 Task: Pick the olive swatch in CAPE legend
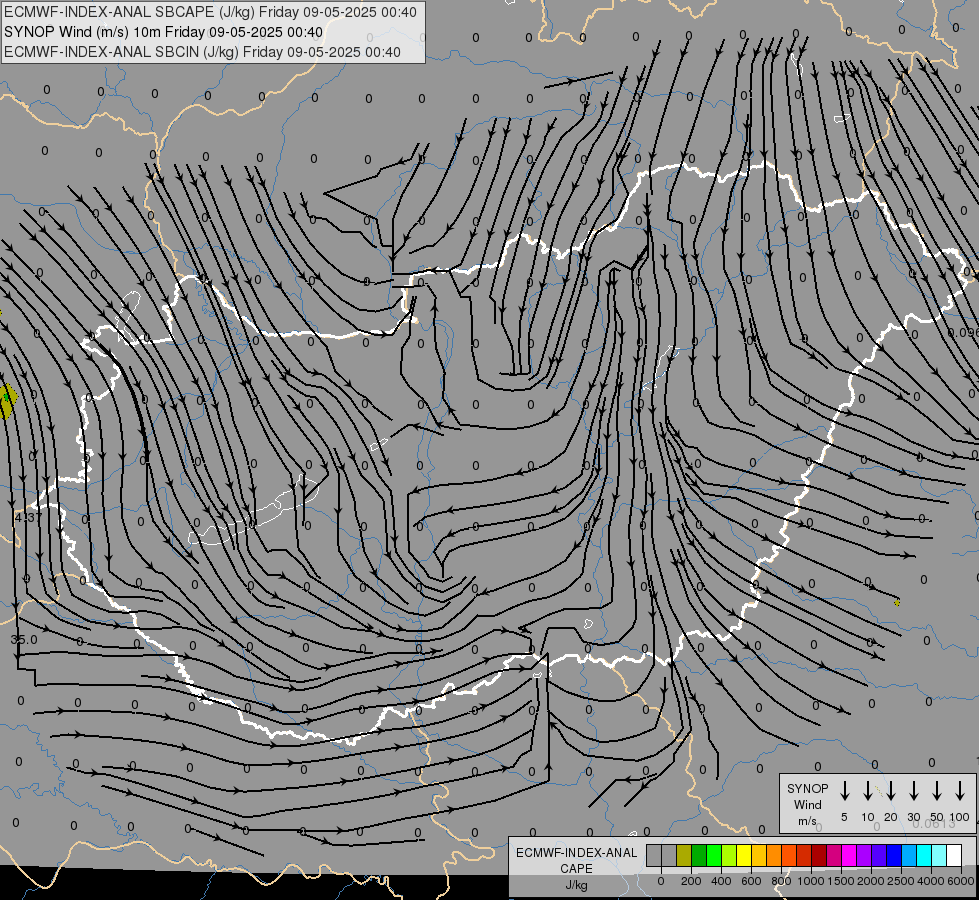[x=684, y=855]
